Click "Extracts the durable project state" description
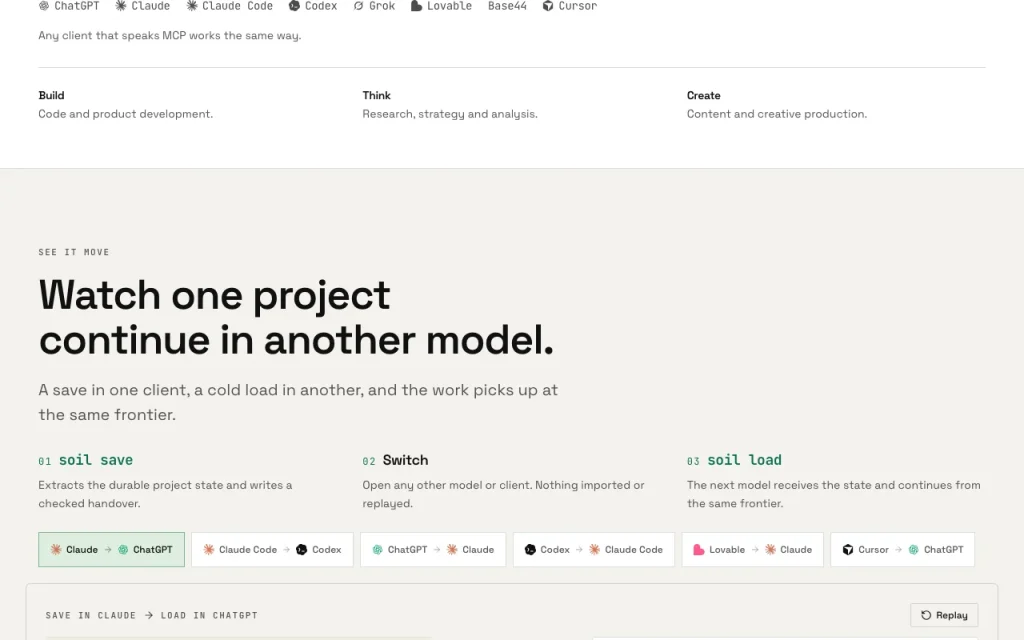This screenshot has width=1024, height=640. point(165,494)
